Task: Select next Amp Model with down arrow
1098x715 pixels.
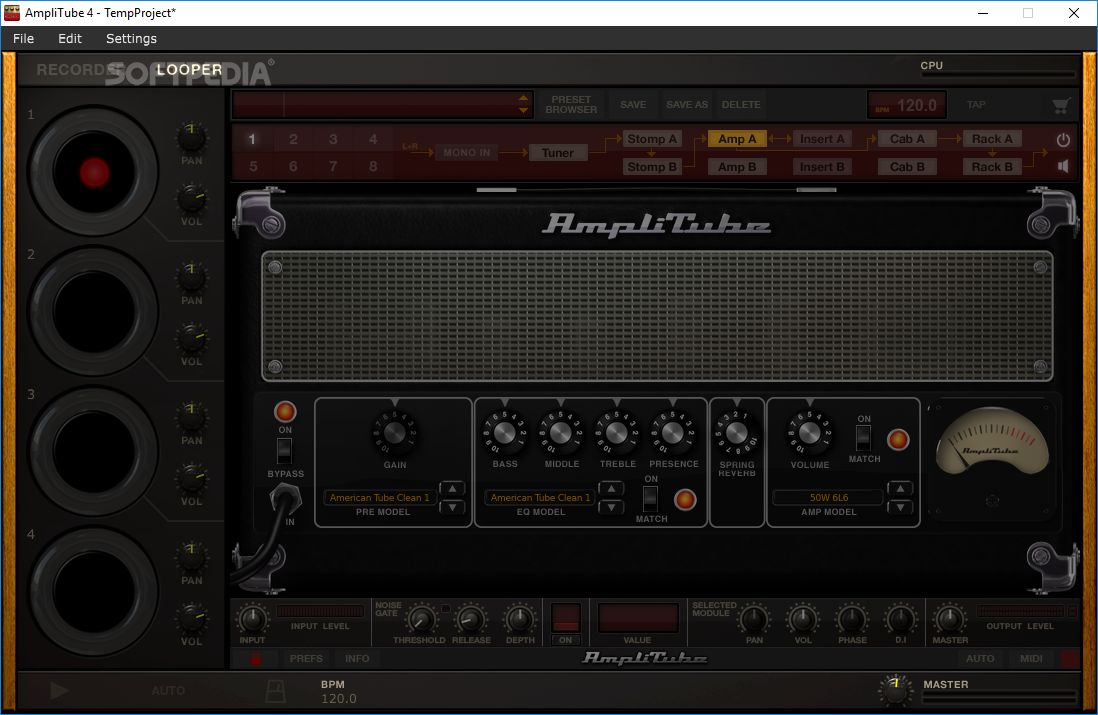Action: (900, 506)
